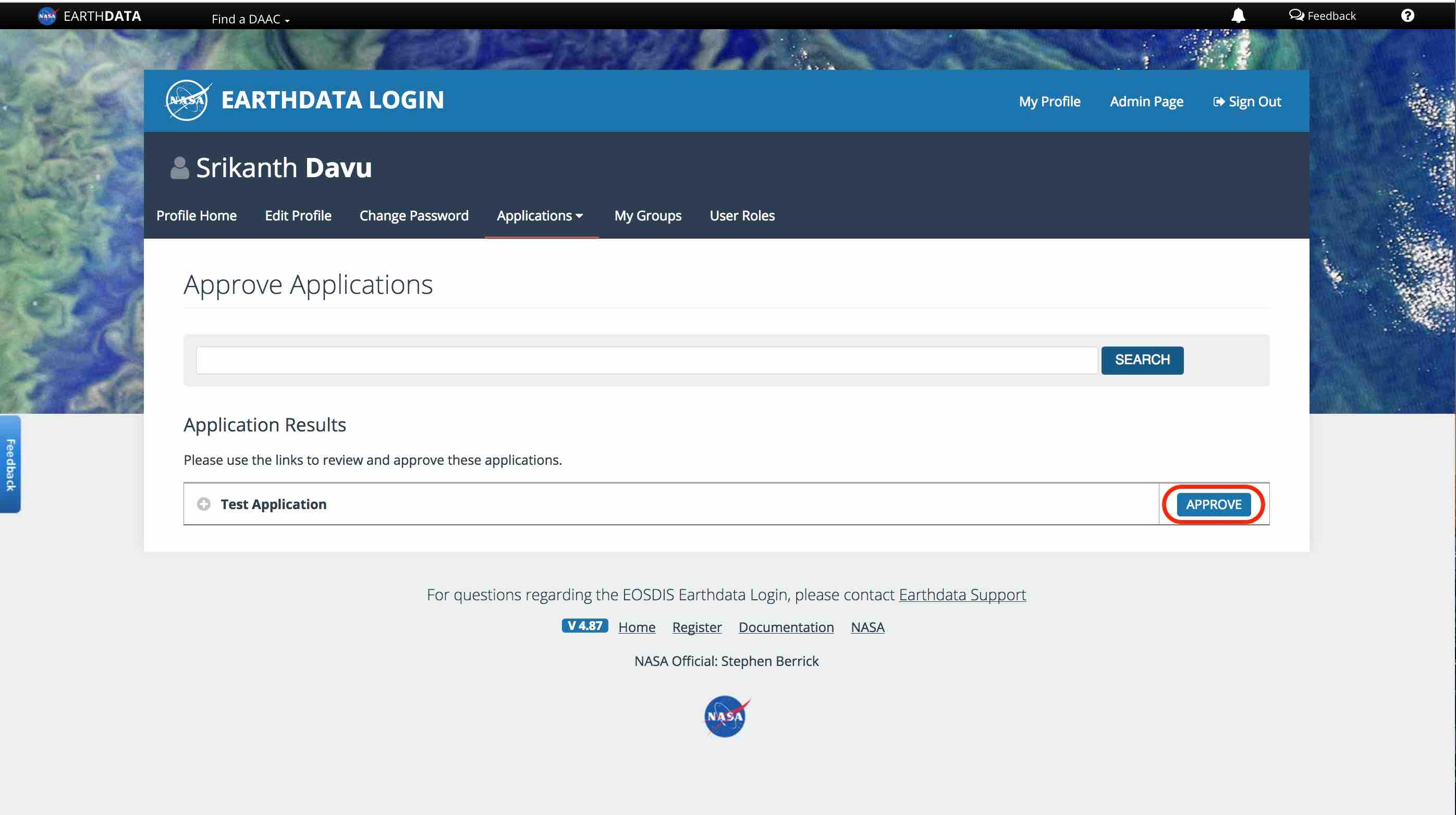Open the Change Password tab

(414, 215)
